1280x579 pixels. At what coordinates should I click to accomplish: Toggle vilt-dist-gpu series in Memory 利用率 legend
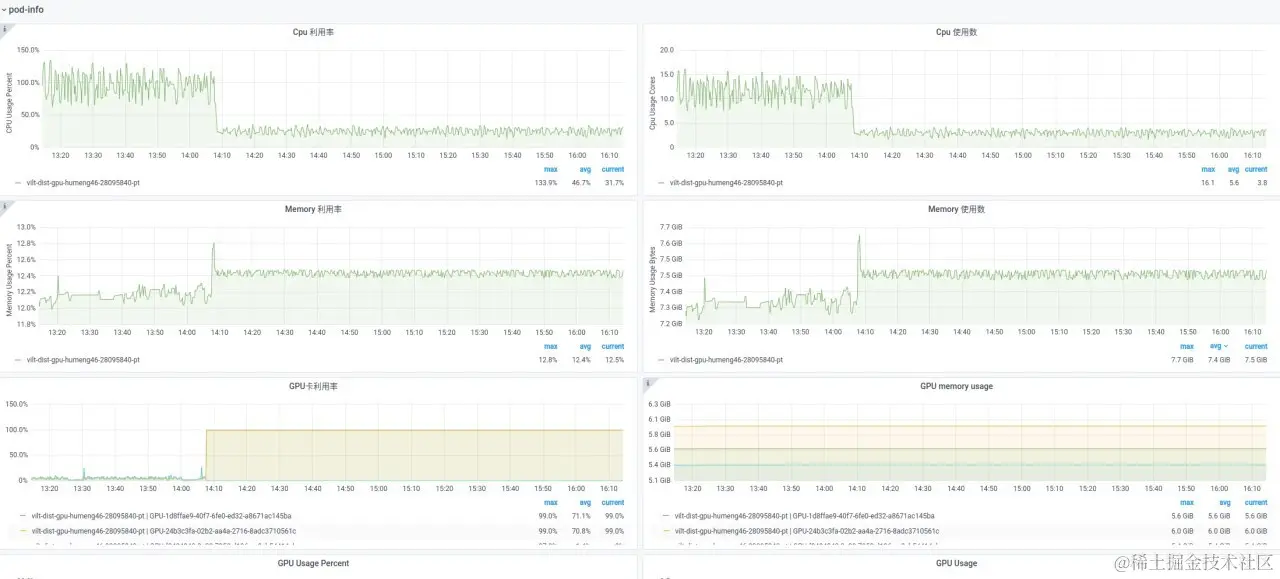pyautogui.click(x=83, y=360)
